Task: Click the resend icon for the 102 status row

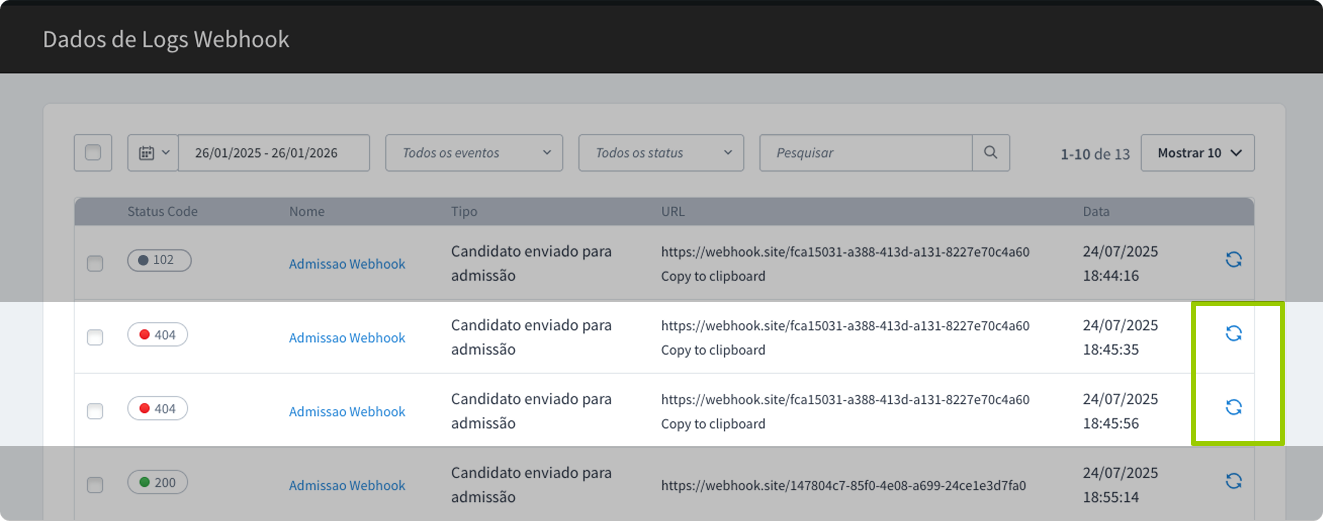Action: point(1233,260)
